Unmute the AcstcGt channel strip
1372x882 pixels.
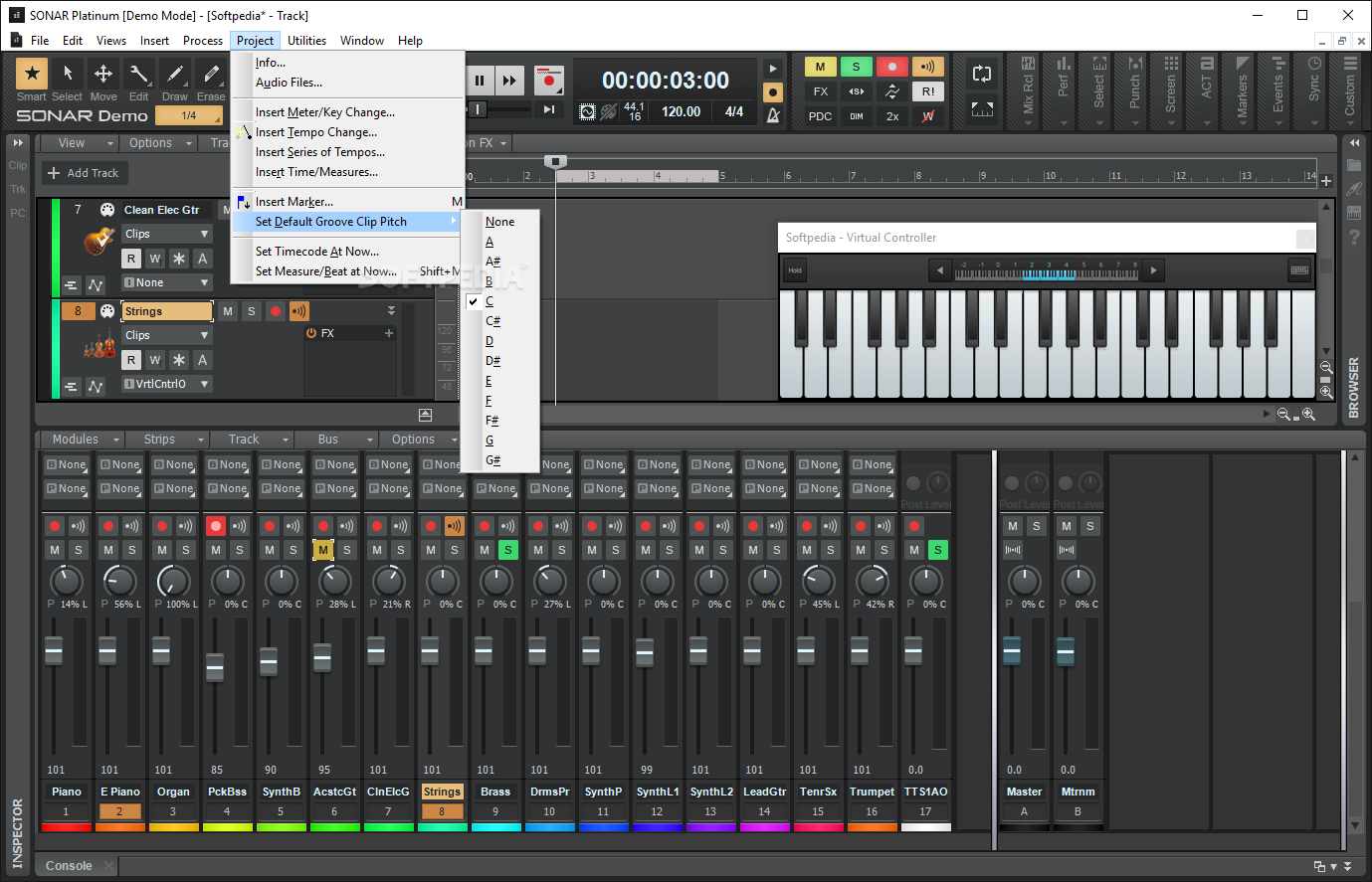(323, 550)
